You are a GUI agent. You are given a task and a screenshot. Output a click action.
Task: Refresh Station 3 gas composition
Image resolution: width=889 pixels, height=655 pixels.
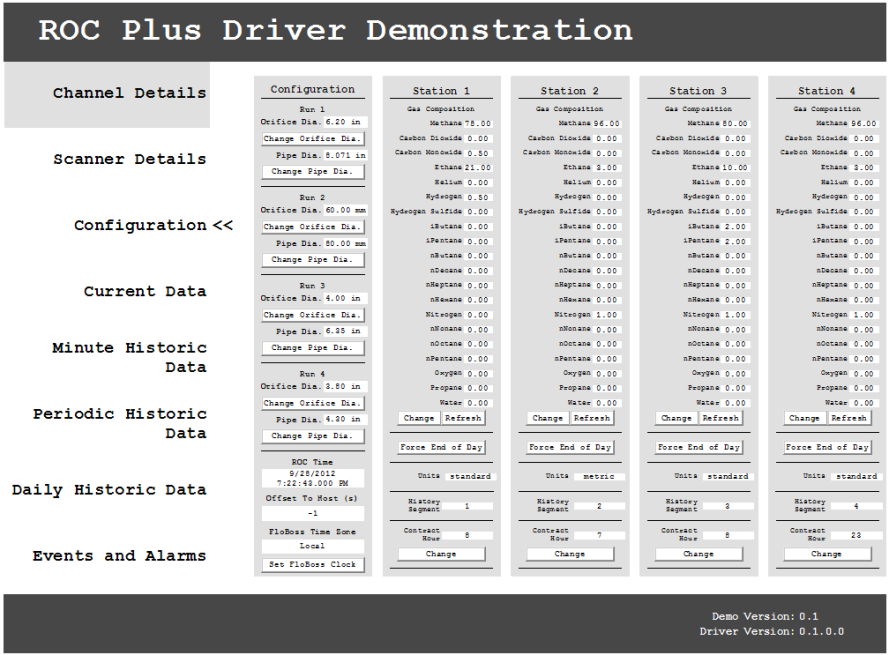720,419
